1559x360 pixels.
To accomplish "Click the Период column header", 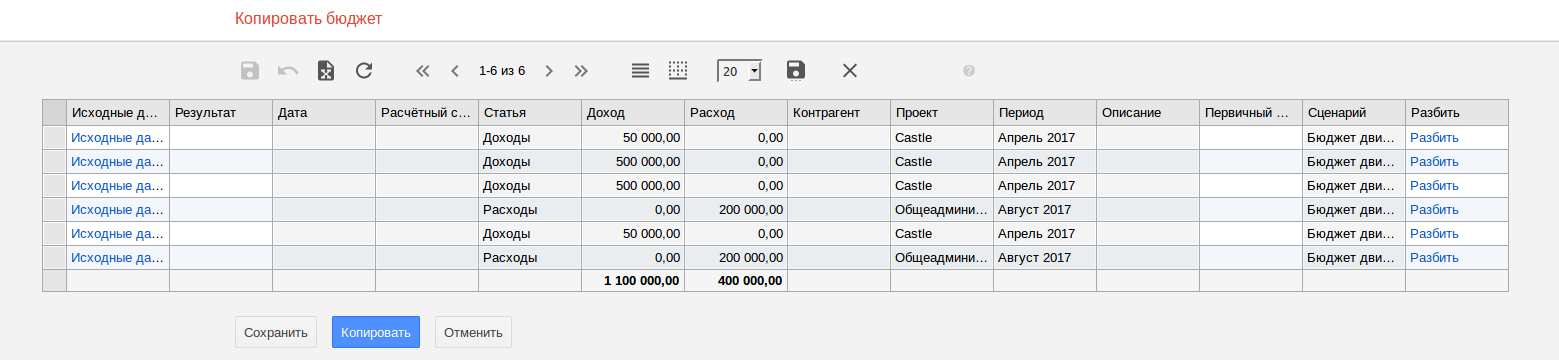I will pos(1045,113).
